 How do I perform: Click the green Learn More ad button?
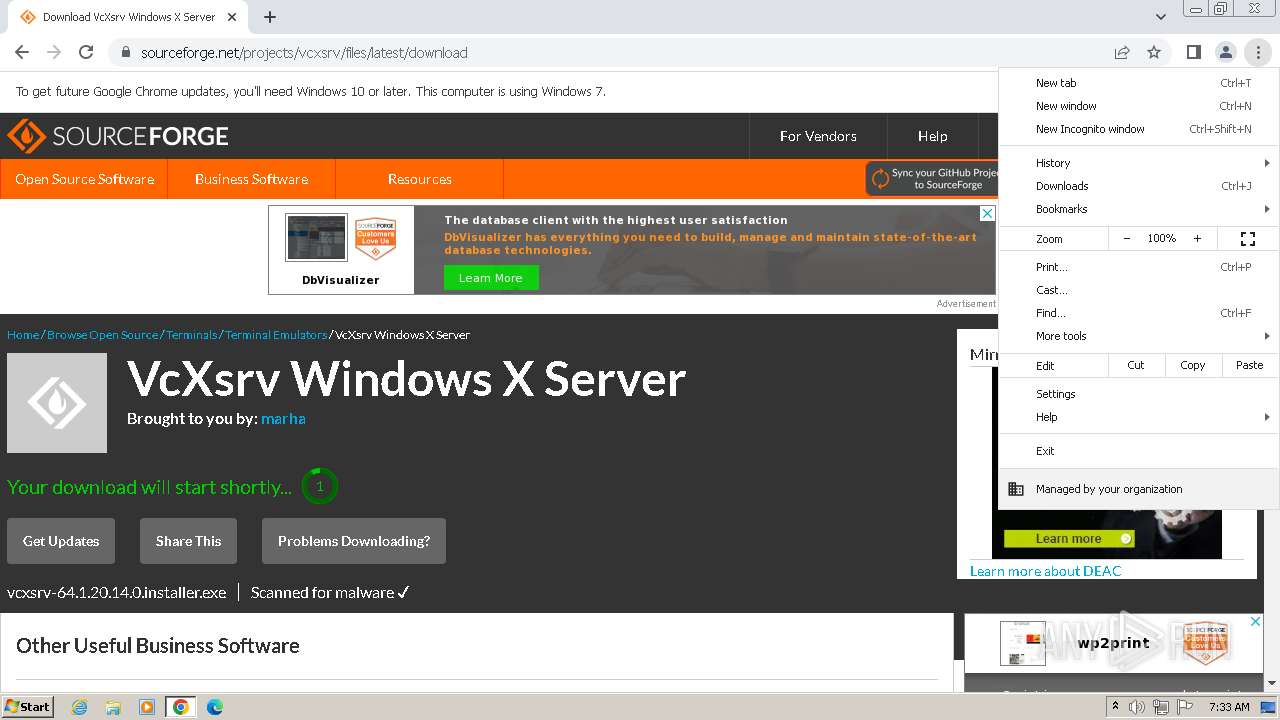[491, 278]
